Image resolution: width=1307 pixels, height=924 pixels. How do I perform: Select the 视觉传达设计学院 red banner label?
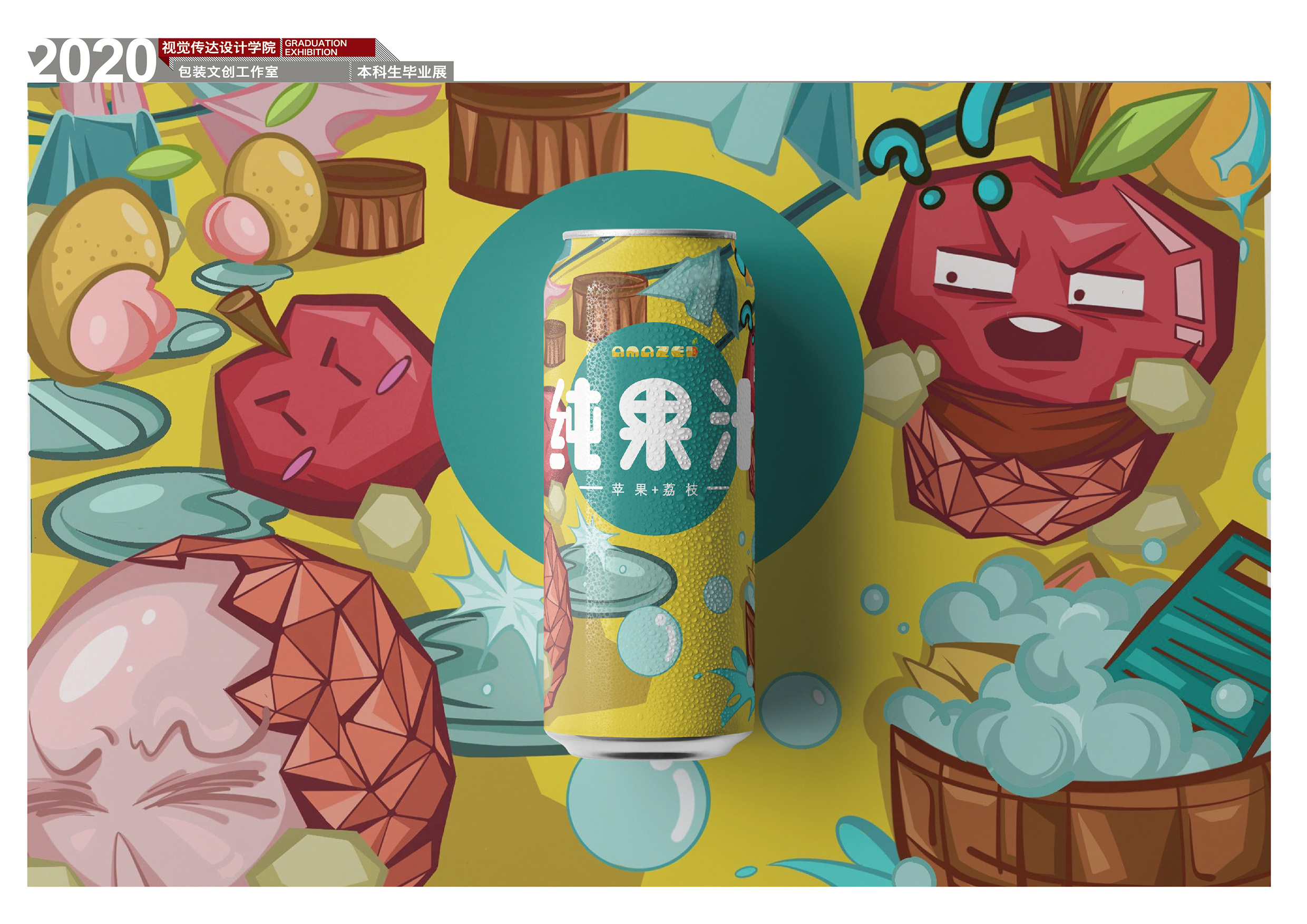click(219, 47)
